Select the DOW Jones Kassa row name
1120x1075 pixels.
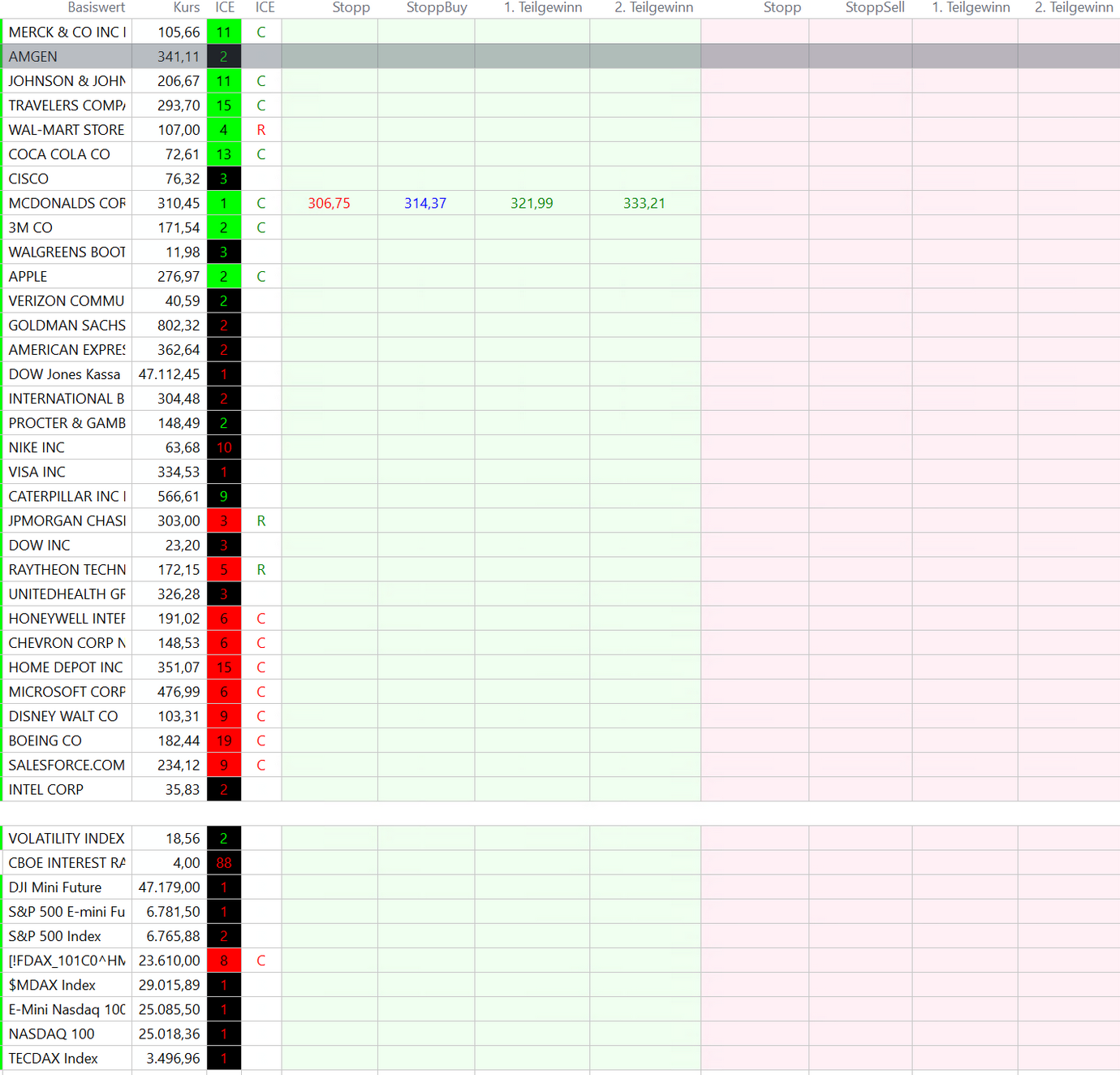(x=65, y=374)
